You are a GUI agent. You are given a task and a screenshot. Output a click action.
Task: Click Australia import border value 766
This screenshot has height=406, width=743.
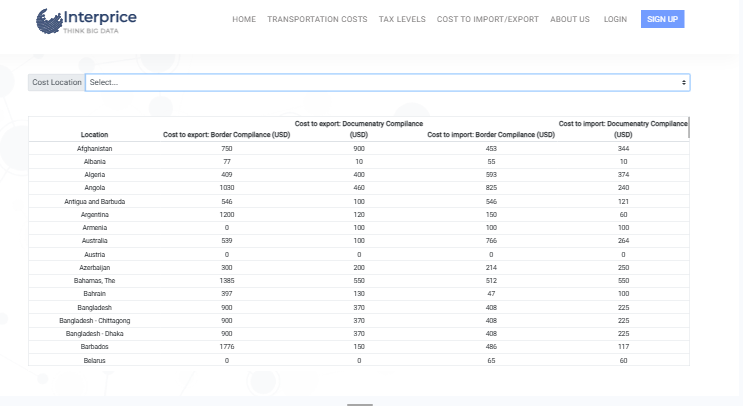tap(491, 241)
